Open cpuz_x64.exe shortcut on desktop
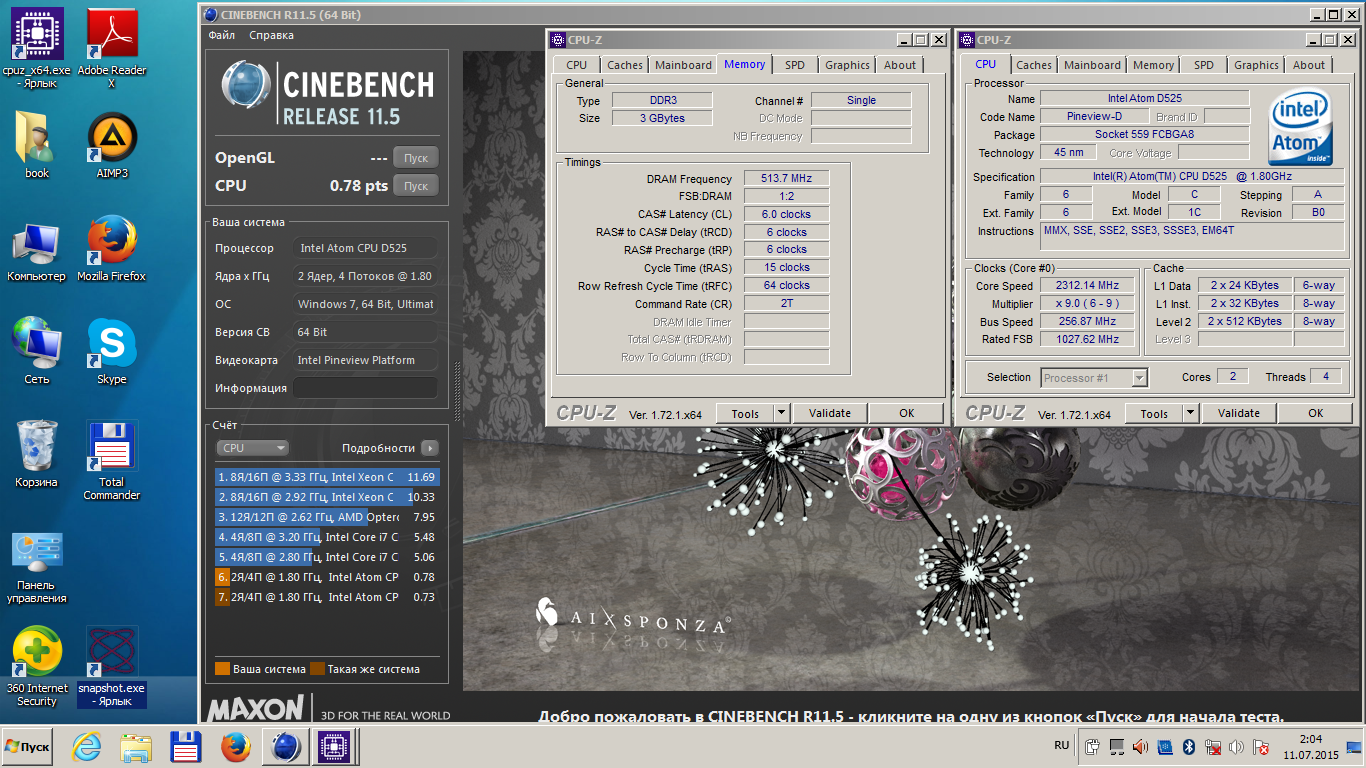The image size is (1366, 768). pos(37,48)
